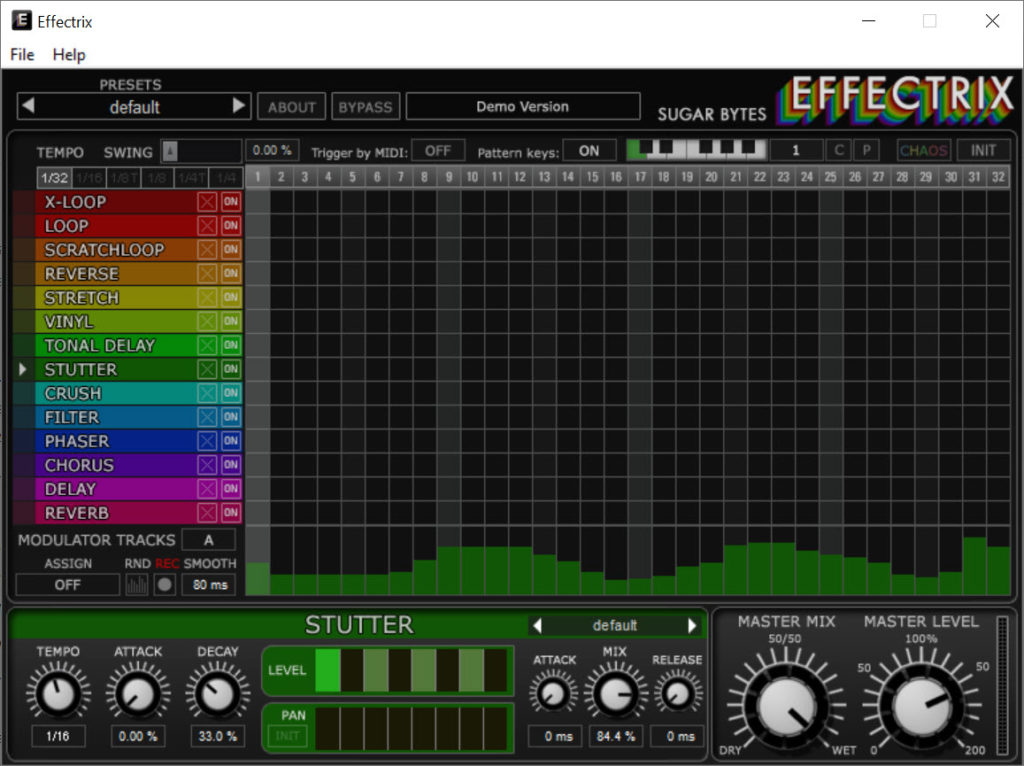Clear the TONAL DELAY track with its X icon
Screen dimensions: 1024x766
pos(207,345)
